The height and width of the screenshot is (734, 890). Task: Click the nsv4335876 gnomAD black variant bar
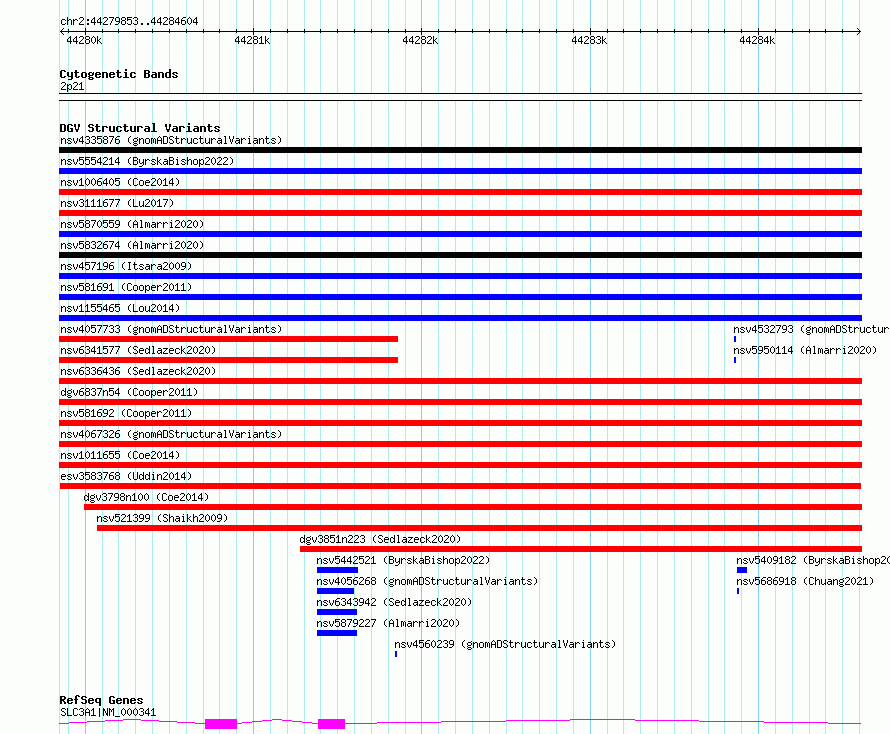(x=460, y=150)
